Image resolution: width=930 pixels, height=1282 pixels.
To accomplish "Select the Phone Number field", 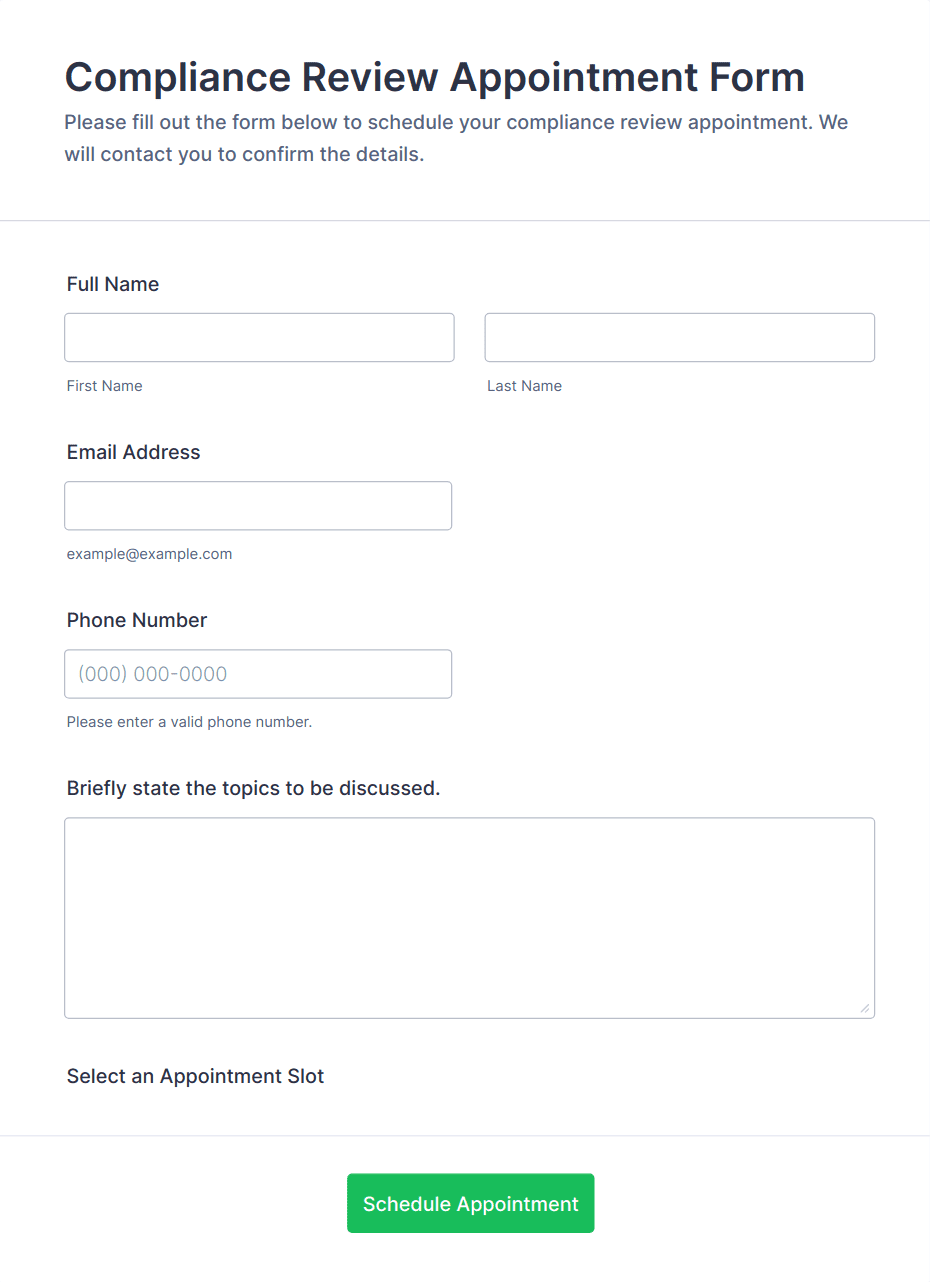I will point(258,673).
